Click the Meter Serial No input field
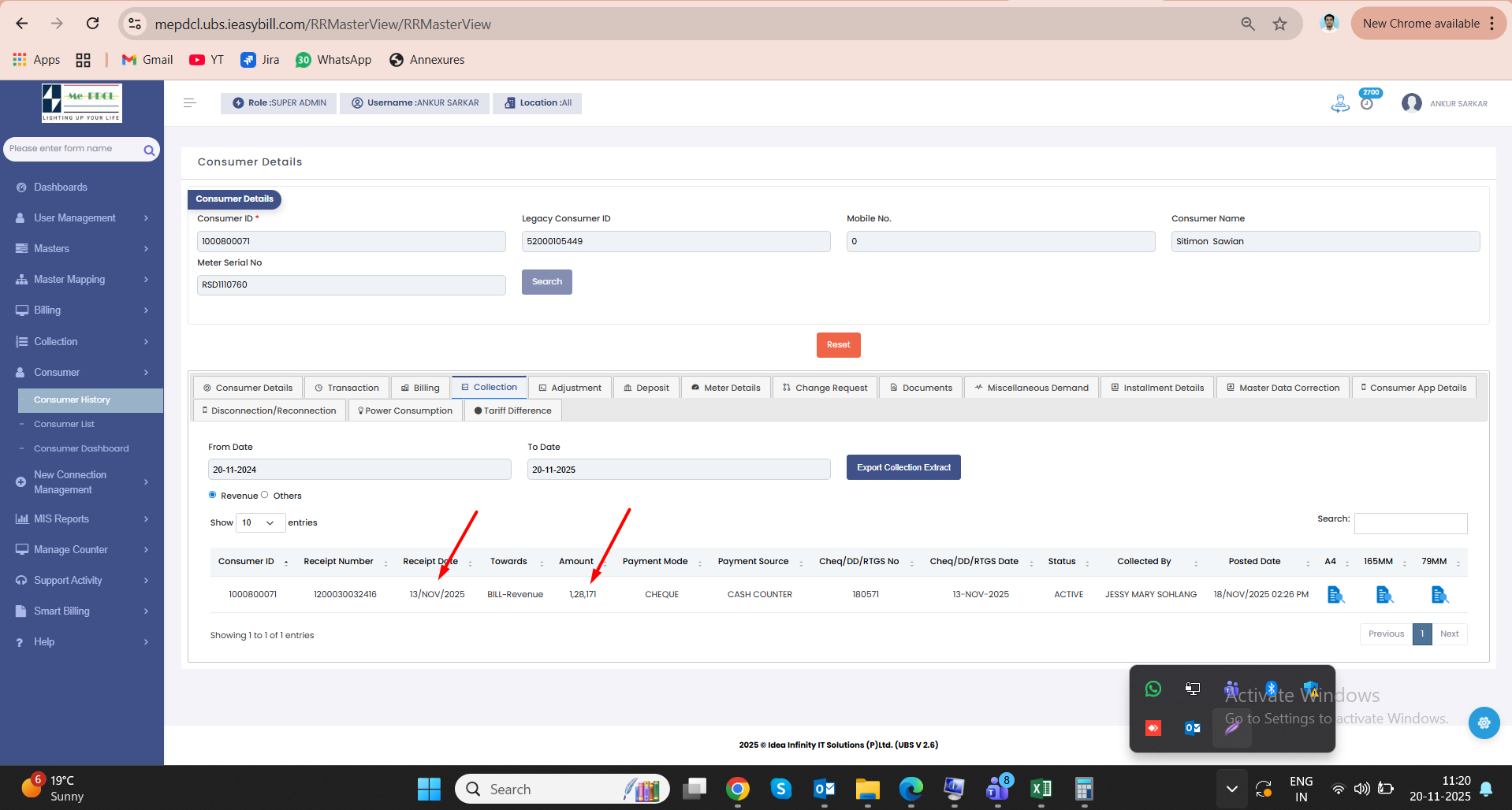Viewport: 1512px width, 810px height. point(352,285)
